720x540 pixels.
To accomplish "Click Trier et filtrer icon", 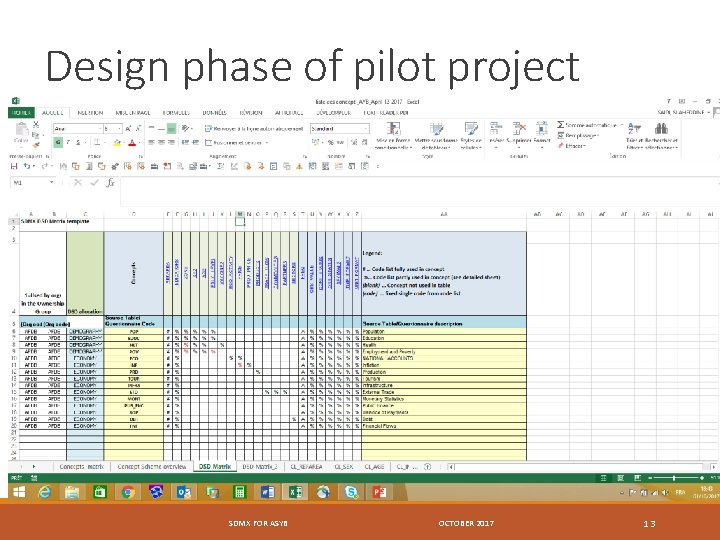I will [634, 129].
